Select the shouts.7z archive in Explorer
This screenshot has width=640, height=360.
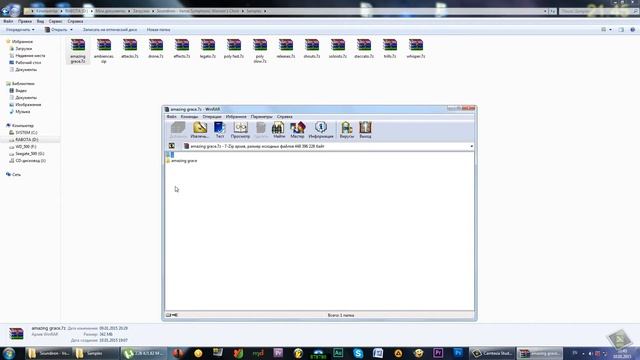[x=312, y=48]
